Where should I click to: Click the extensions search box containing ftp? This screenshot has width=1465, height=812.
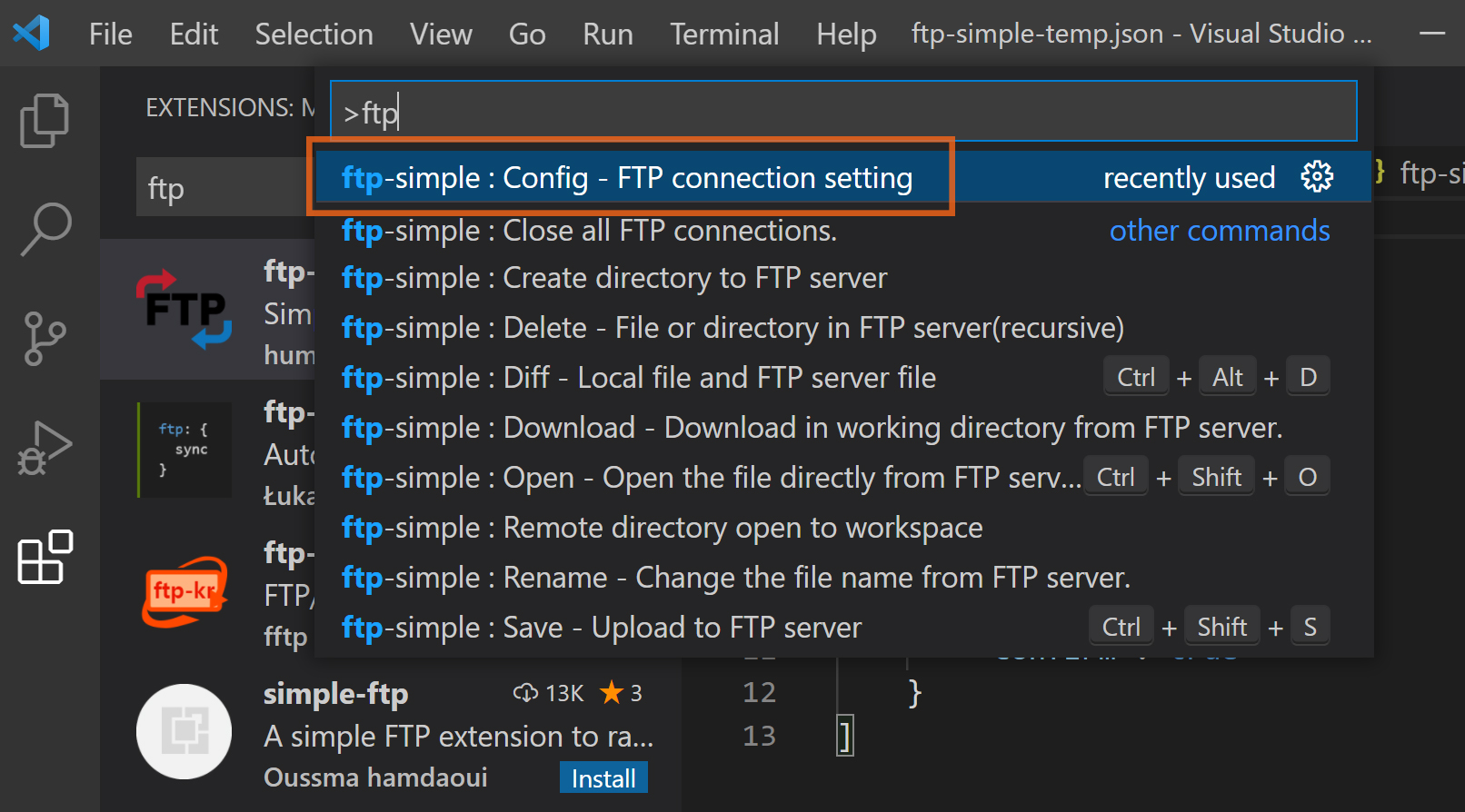click(225, 187)
